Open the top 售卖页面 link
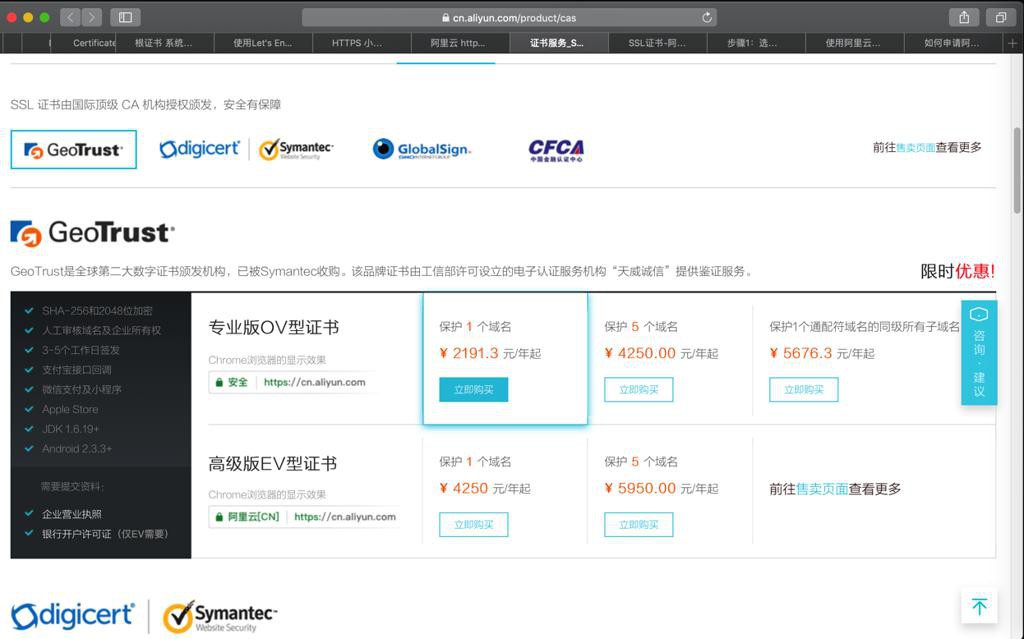 (x=915, y=148)
